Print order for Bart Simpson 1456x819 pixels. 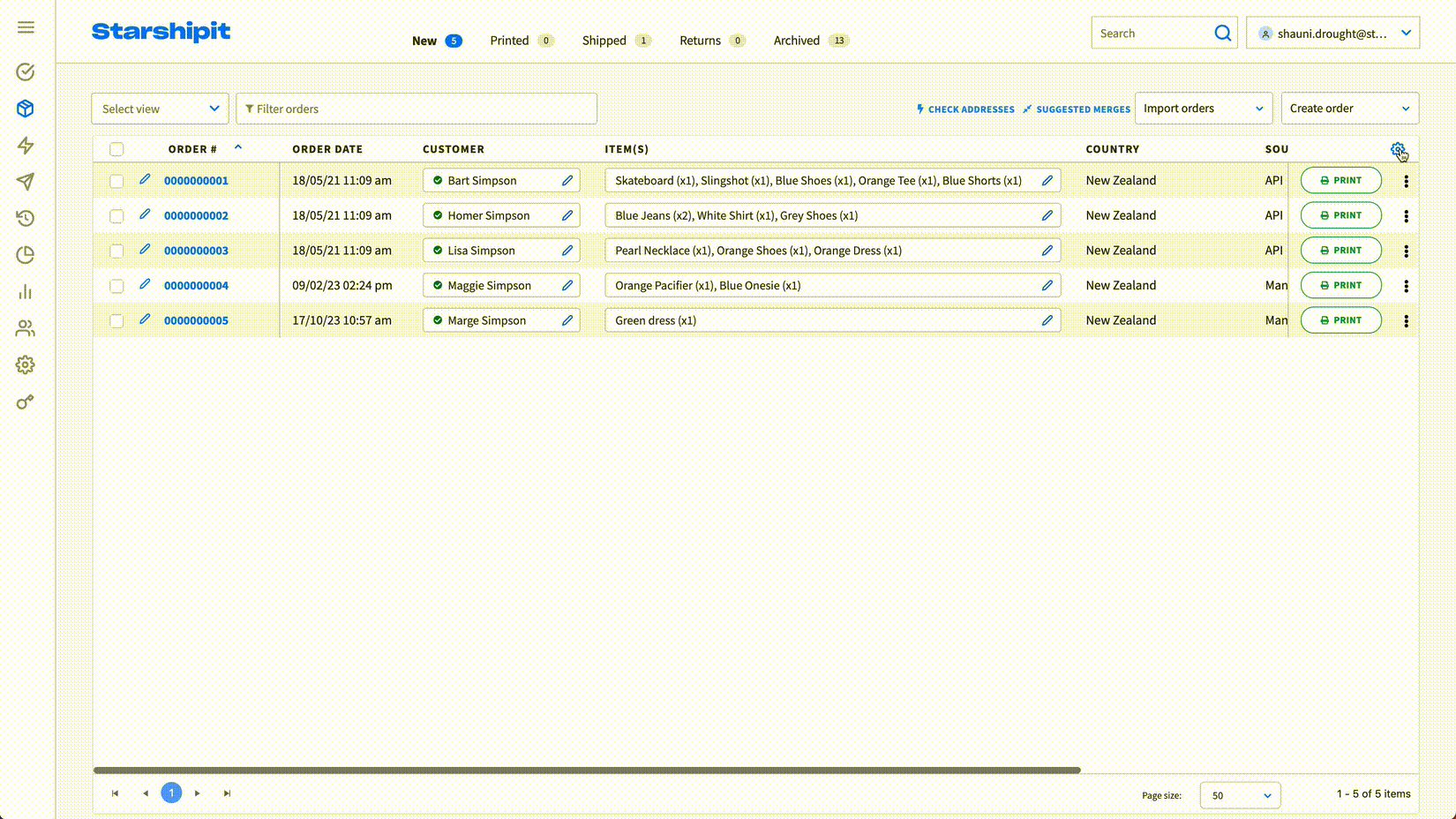(x=1340, y=180)
